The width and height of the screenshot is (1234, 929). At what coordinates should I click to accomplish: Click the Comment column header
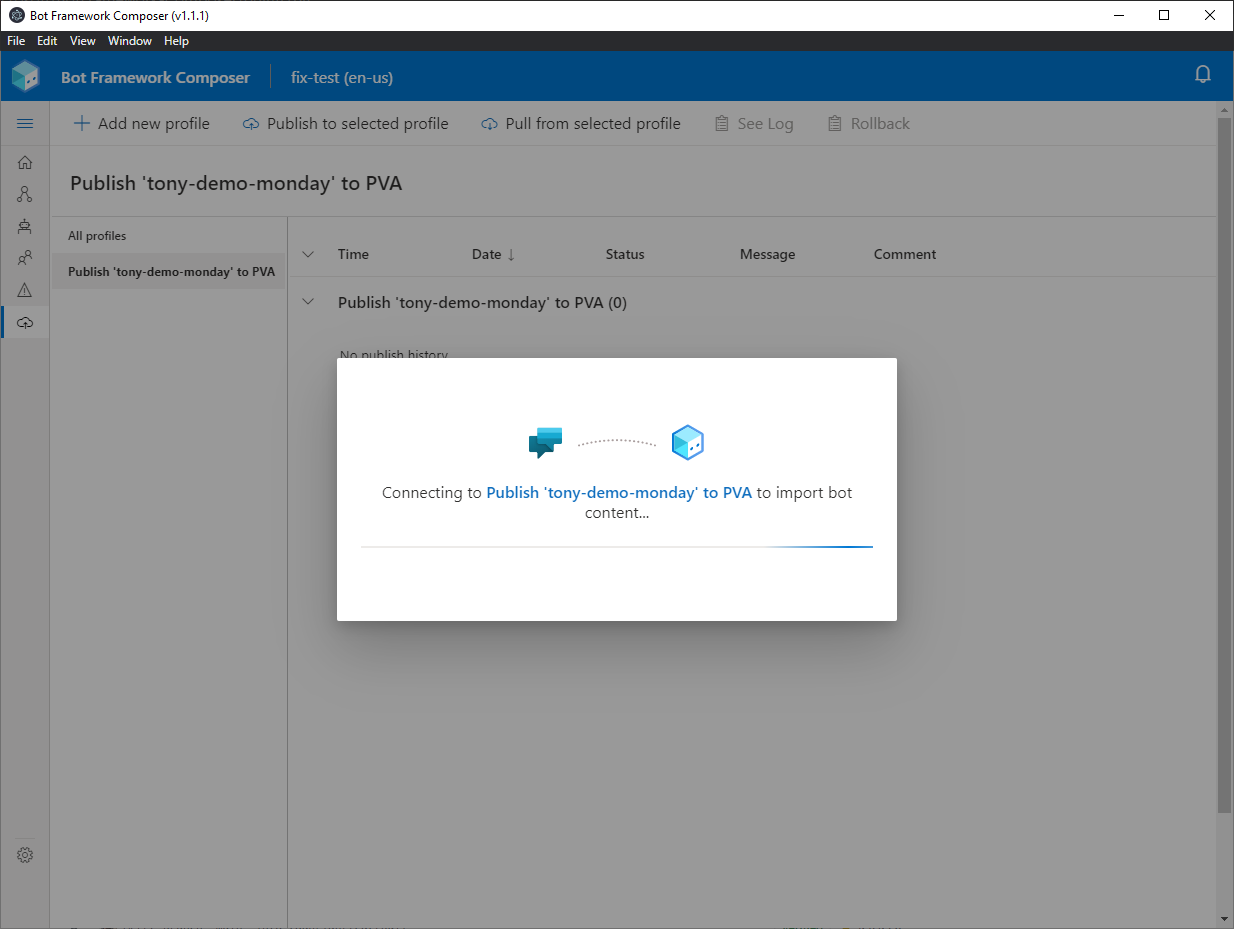(905, 254)
